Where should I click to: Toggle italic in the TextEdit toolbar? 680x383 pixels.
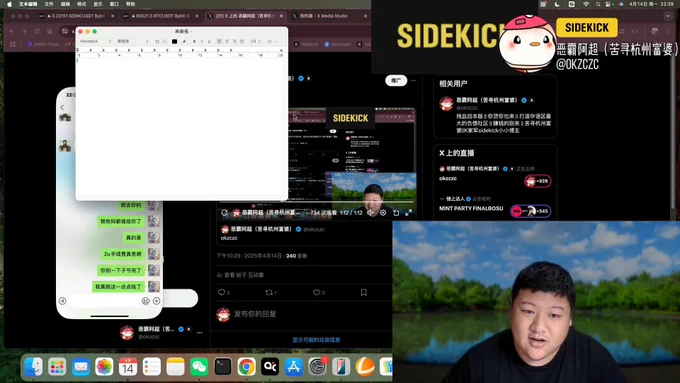(x=202, y=41)
